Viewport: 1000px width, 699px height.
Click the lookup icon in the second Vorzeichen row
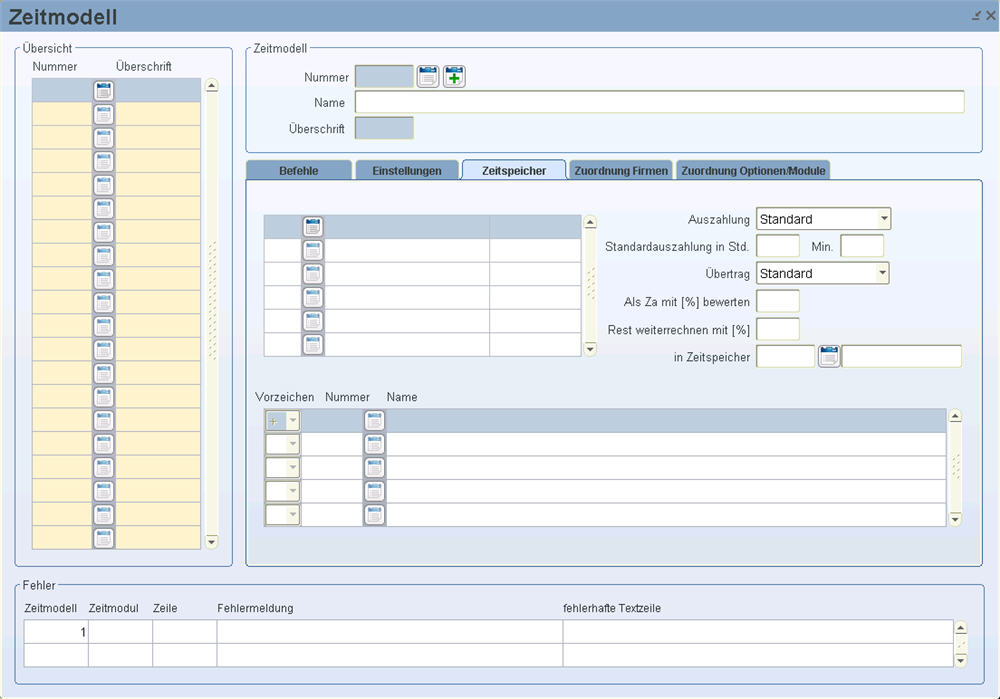point(374,444)
